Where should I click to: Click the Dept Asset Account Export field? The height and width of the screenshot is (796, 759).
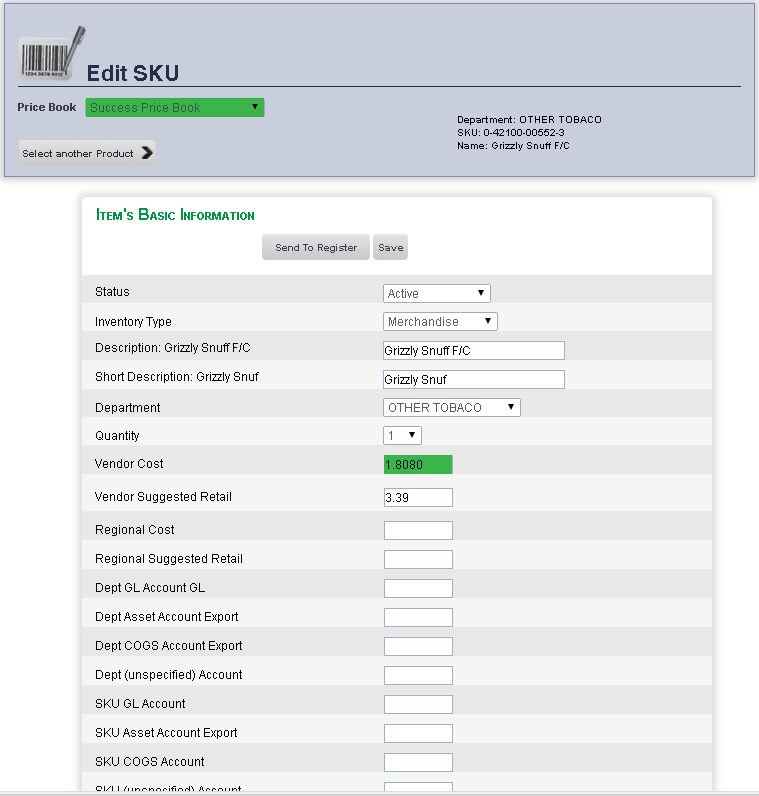(x=418, y=617)
